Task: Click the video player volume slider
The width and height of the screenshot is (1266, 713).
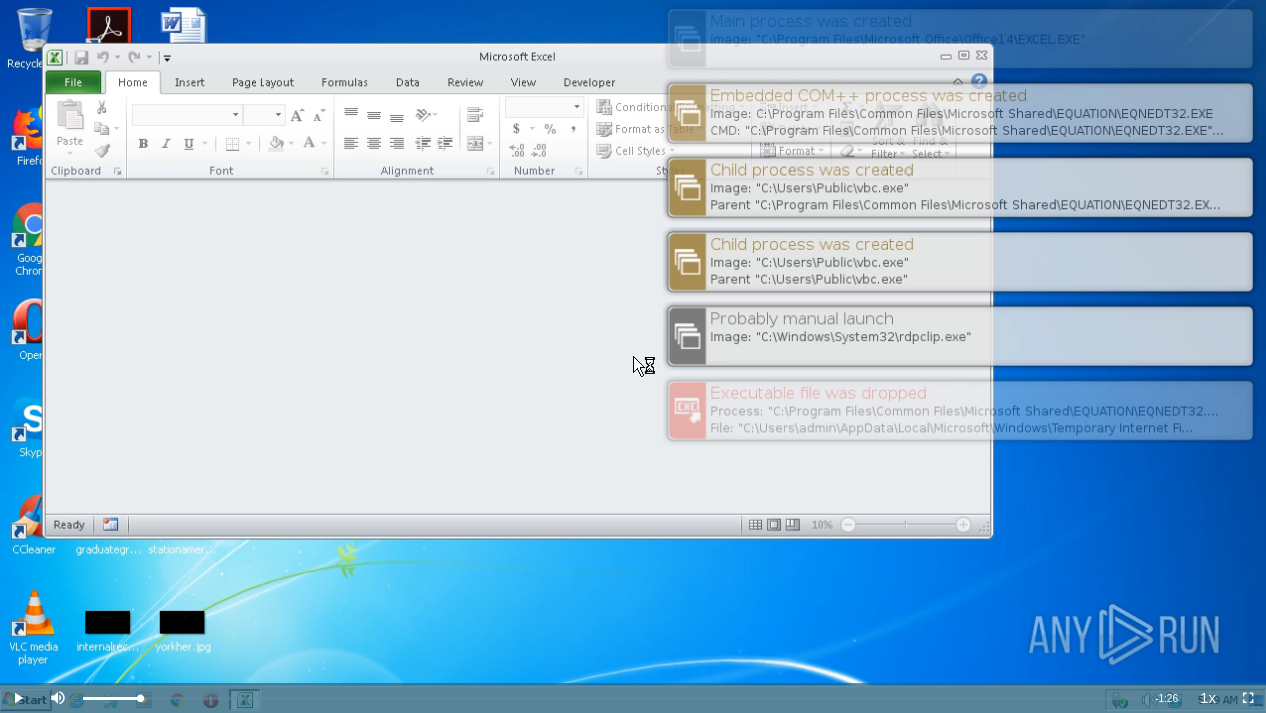Action: (x=113, y=698)
